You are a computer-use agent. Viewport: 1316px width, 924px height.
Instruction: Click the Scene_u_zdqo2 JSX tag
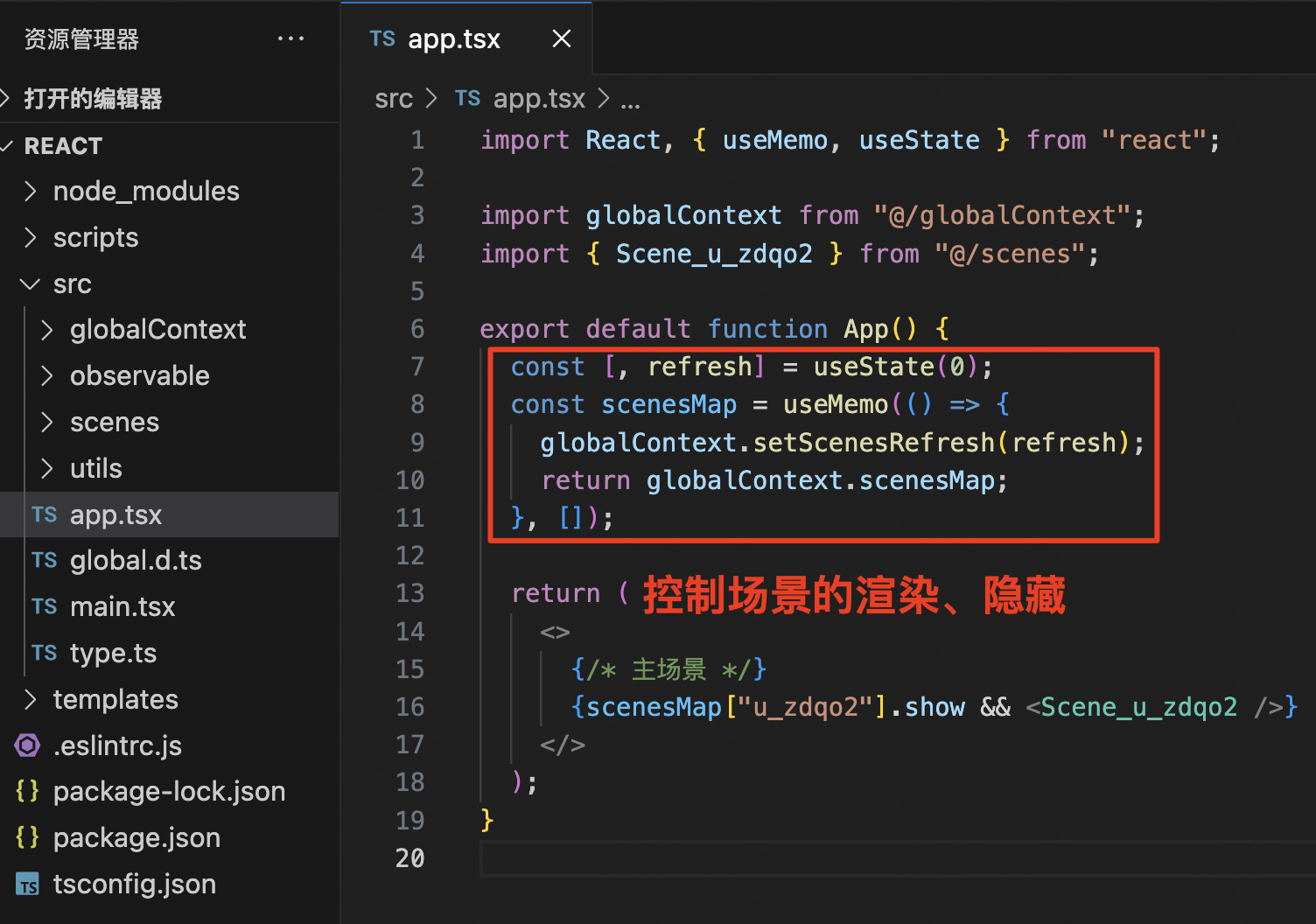point(1139,707)
